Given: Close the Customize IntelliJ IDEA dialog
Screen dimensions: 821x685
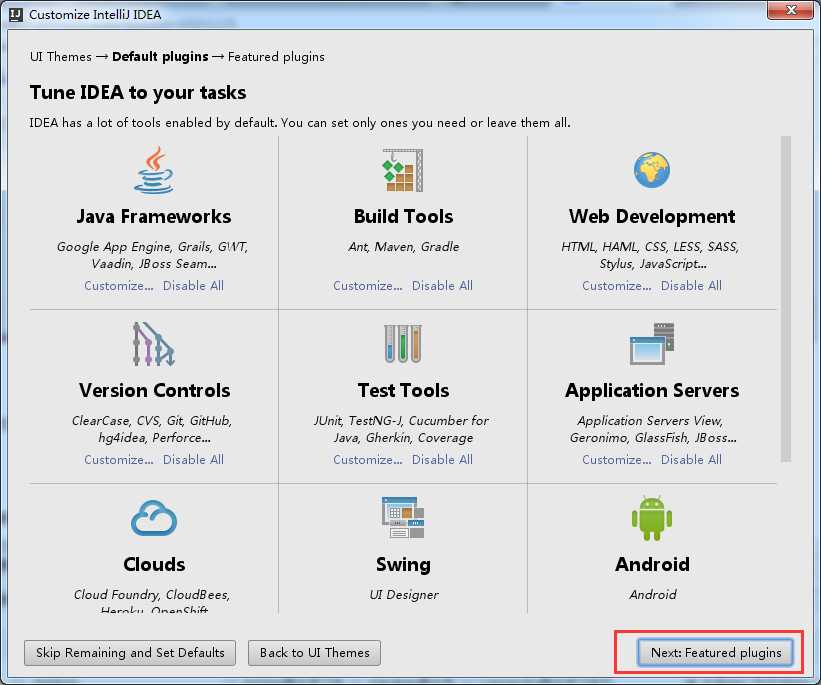Looking at the screenshot, I should pos(791,10).
